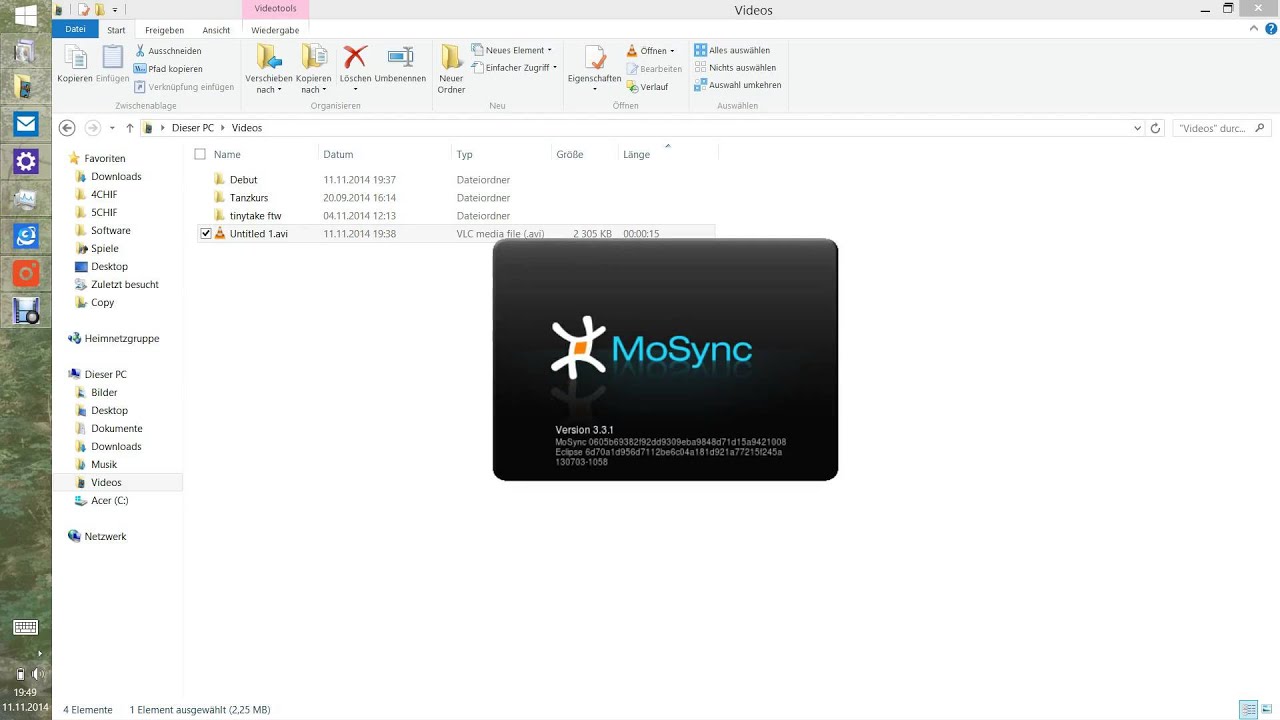Select the tinytake ftw folder
This screenshot has width=1280, height=720.
(x=255, y=216)
